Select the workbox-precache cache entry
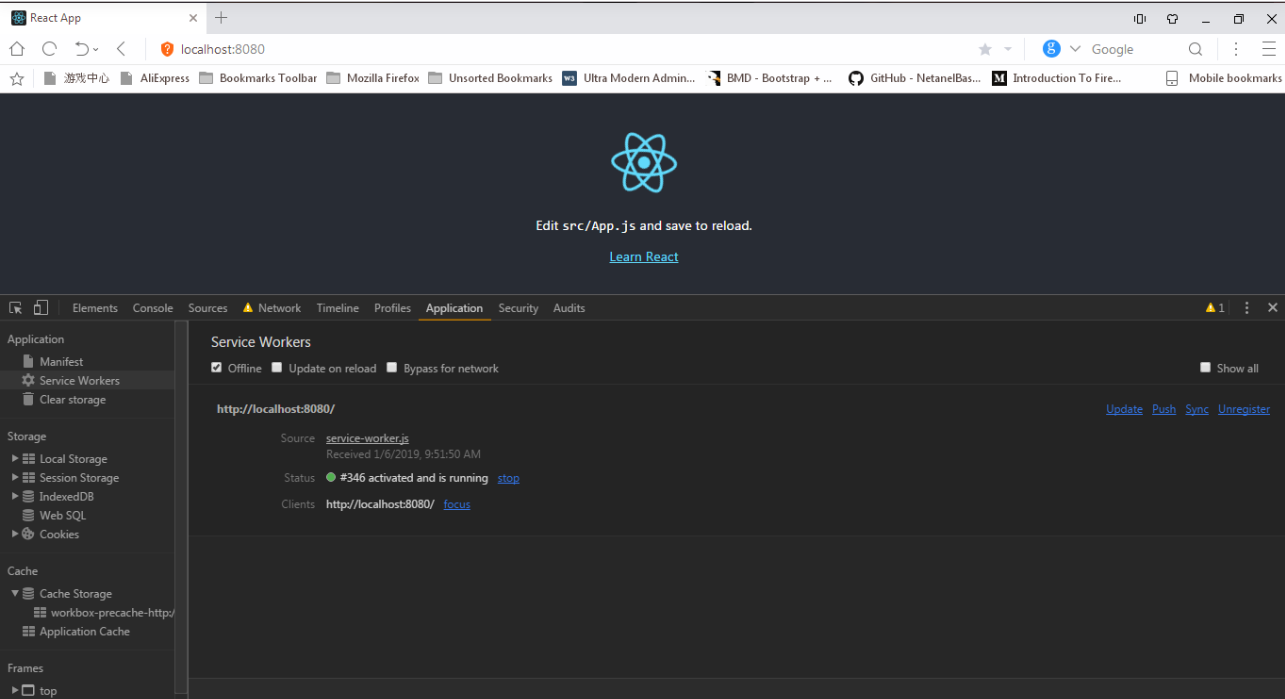The image size is (1285, 699). click(104, 613)
